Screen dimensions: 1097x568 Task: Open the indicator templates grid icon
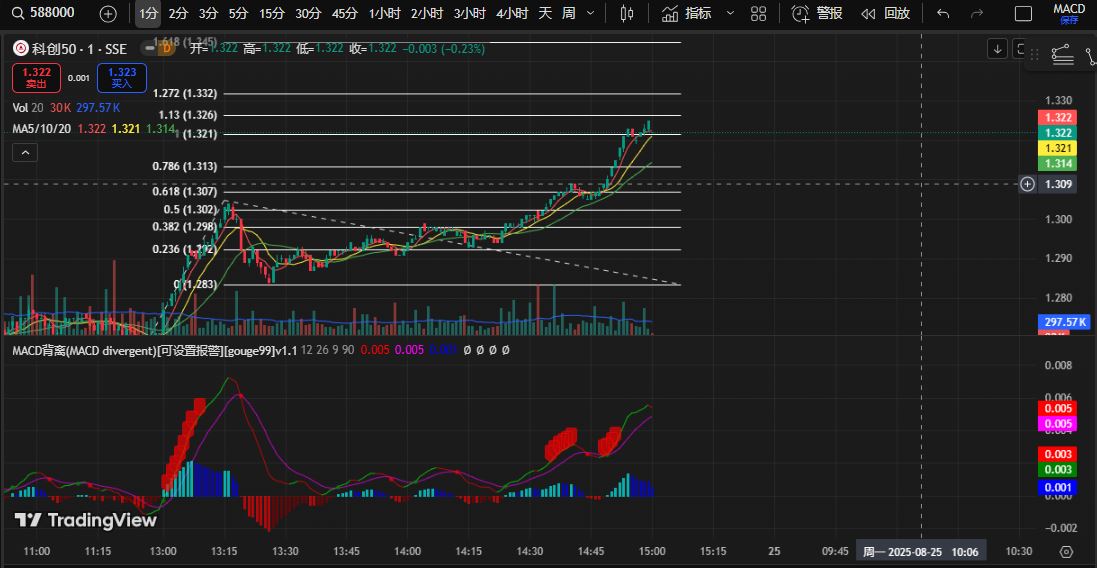click(759, 13)
